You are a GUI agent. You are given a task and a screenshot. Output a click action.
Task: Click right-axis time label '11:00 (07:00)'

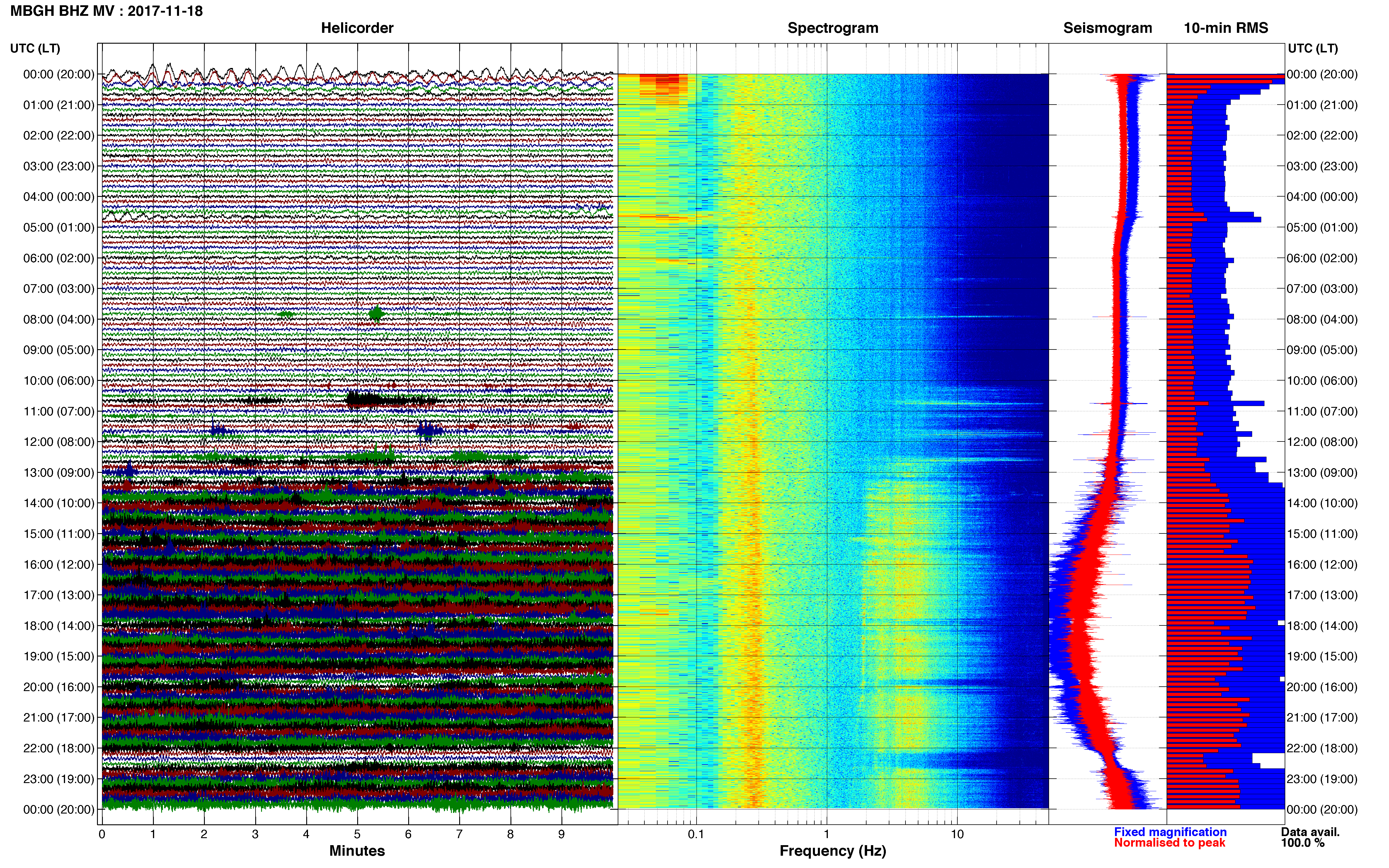(x=1322, y=412)
